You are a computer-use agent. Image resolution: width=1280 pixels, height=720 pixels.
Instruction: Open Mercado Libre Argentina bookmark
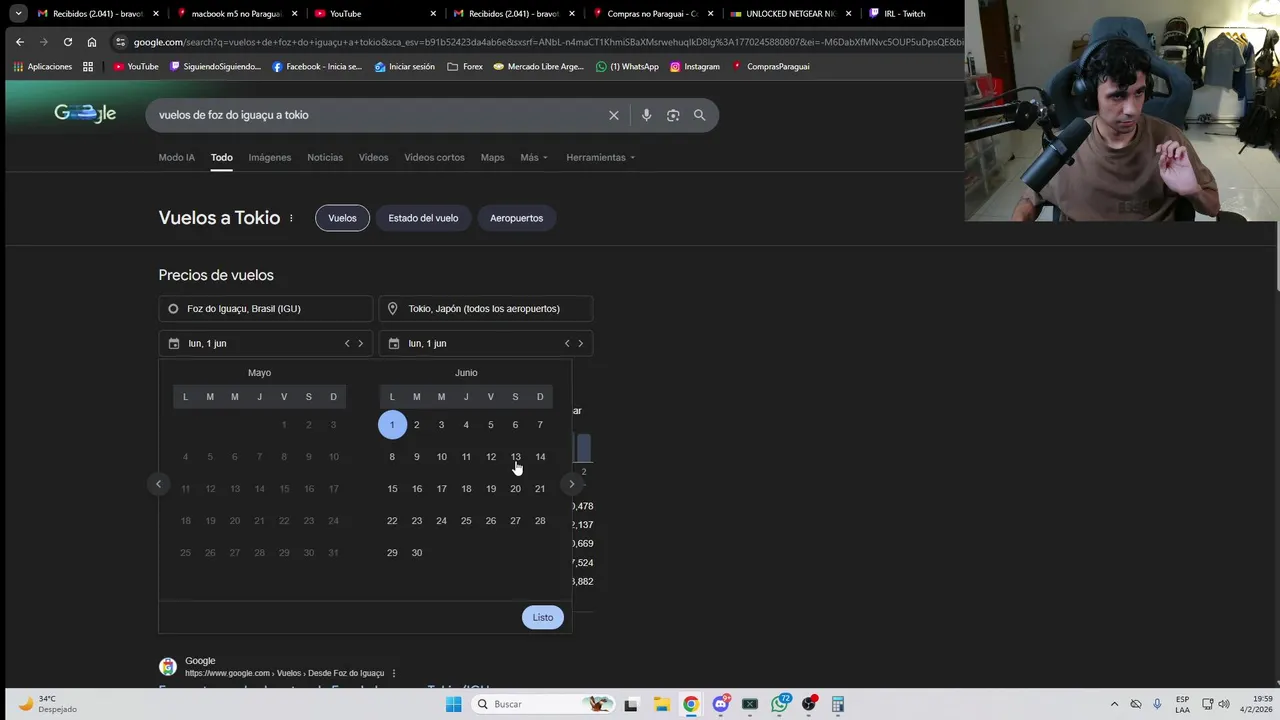click(538, 67)
